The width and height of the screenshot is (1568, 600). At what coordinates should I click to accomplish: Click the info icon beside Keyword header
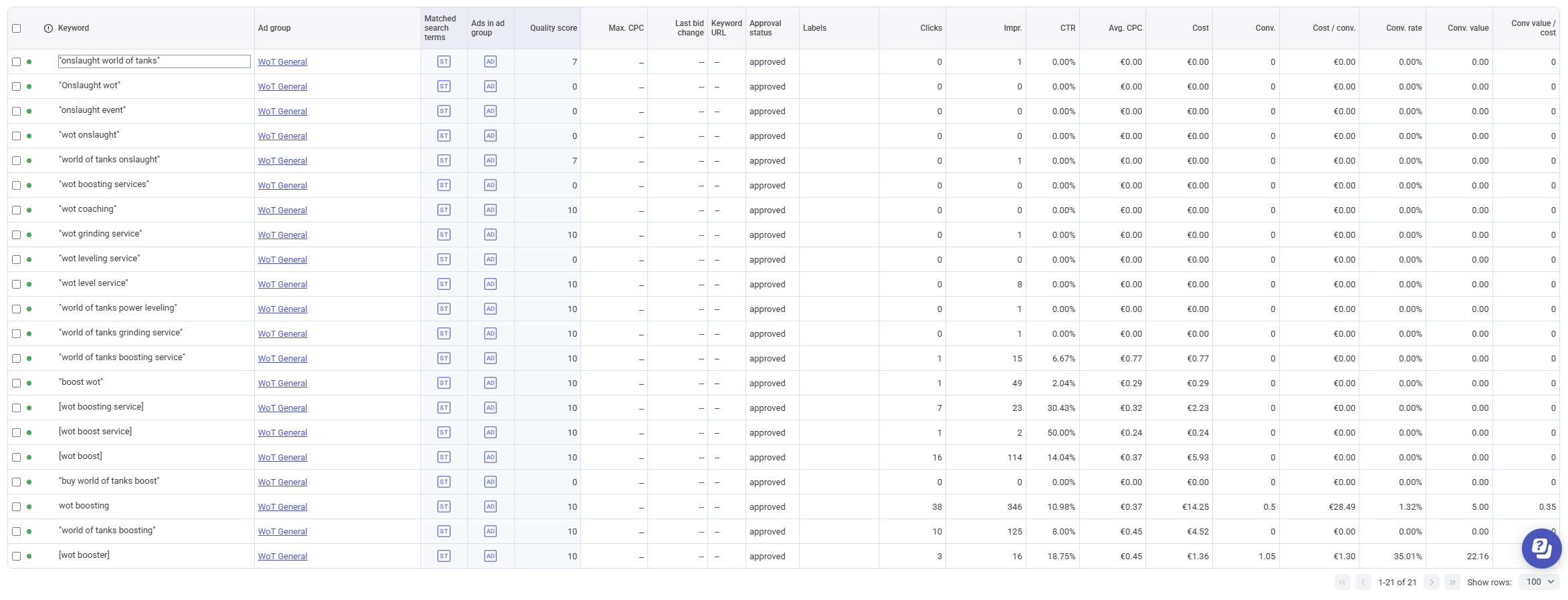coord(48,28)
